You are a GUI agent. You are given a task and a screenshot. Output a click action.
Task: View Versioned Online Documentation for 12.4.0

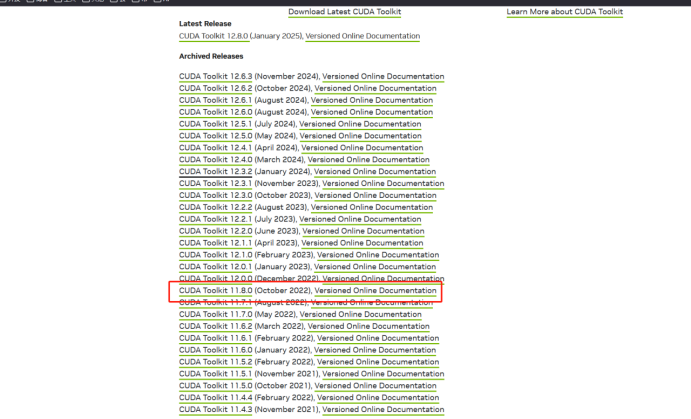point(368,159)
